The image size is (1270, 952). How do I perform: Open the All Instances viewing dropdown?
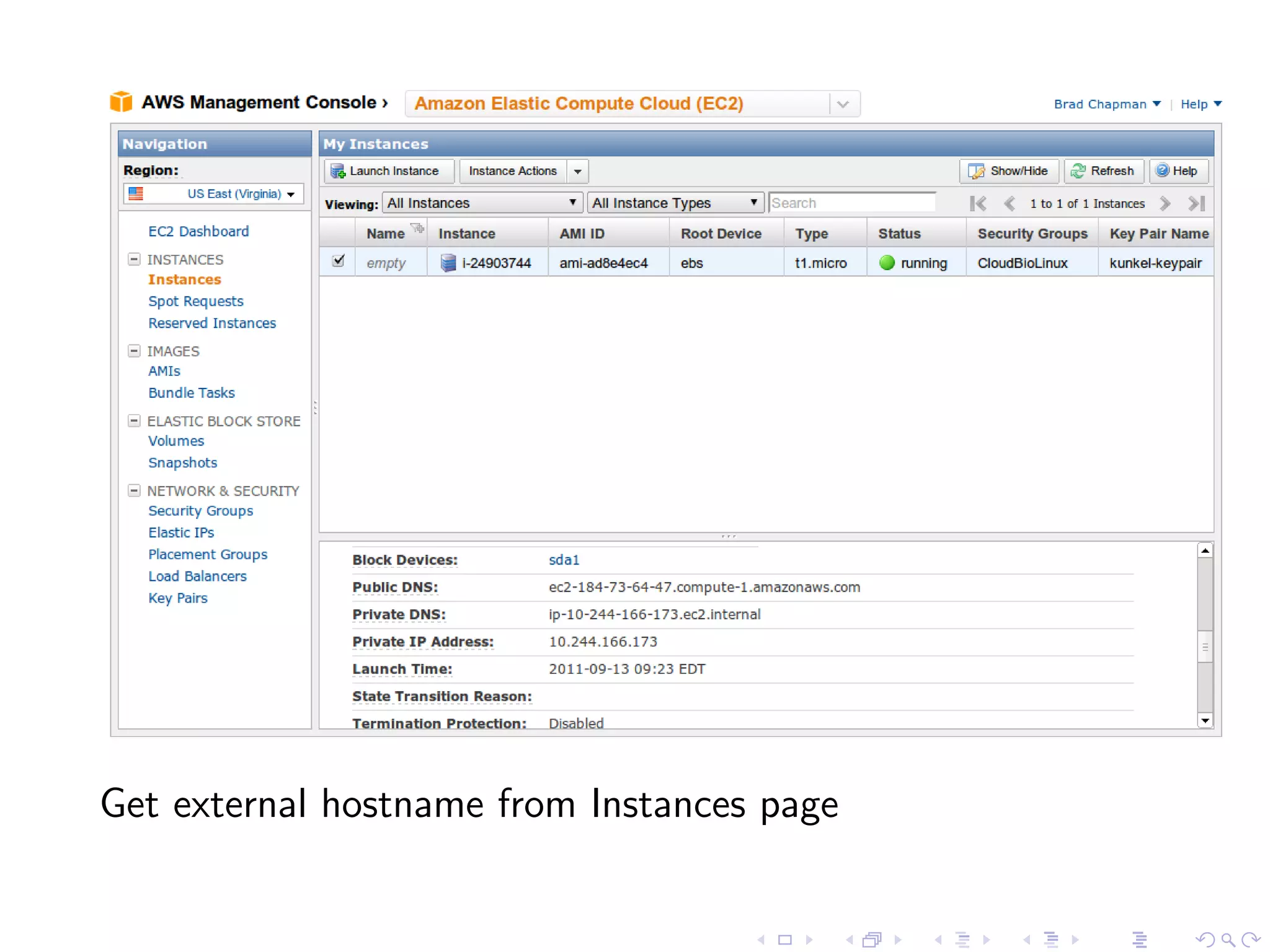click(482, 203)
